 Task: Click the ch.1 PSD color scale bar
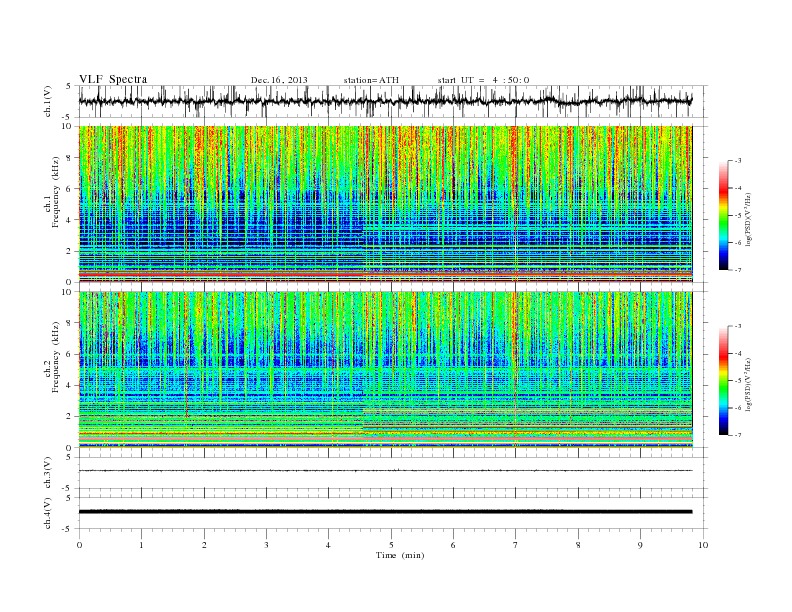tap(723, 215)
